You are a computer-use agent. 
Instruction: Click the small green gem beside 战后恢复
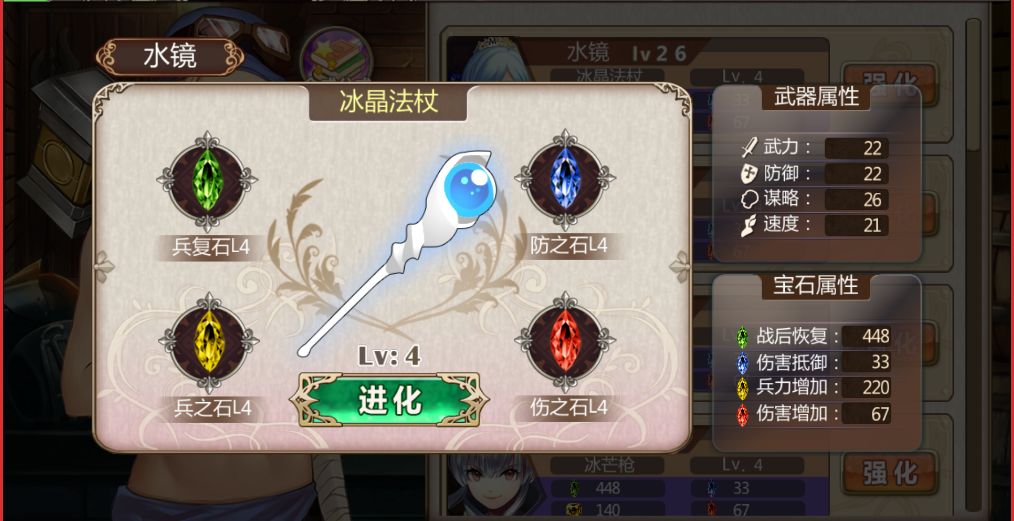pos(743,336)
